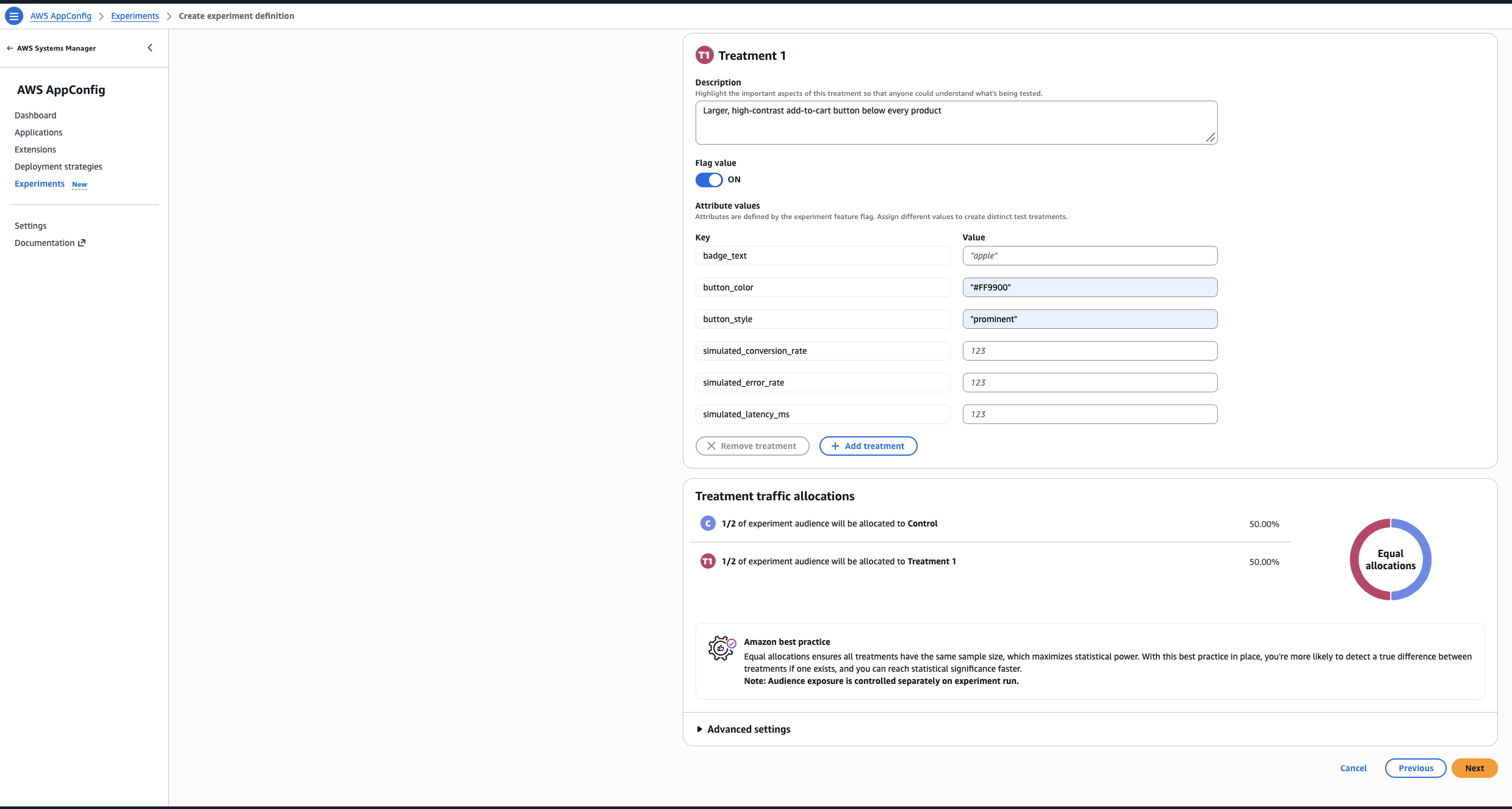This screenshot has height=809, width=1512.
Task: Collapse the side navigation panel chevron
Action: 150,48
